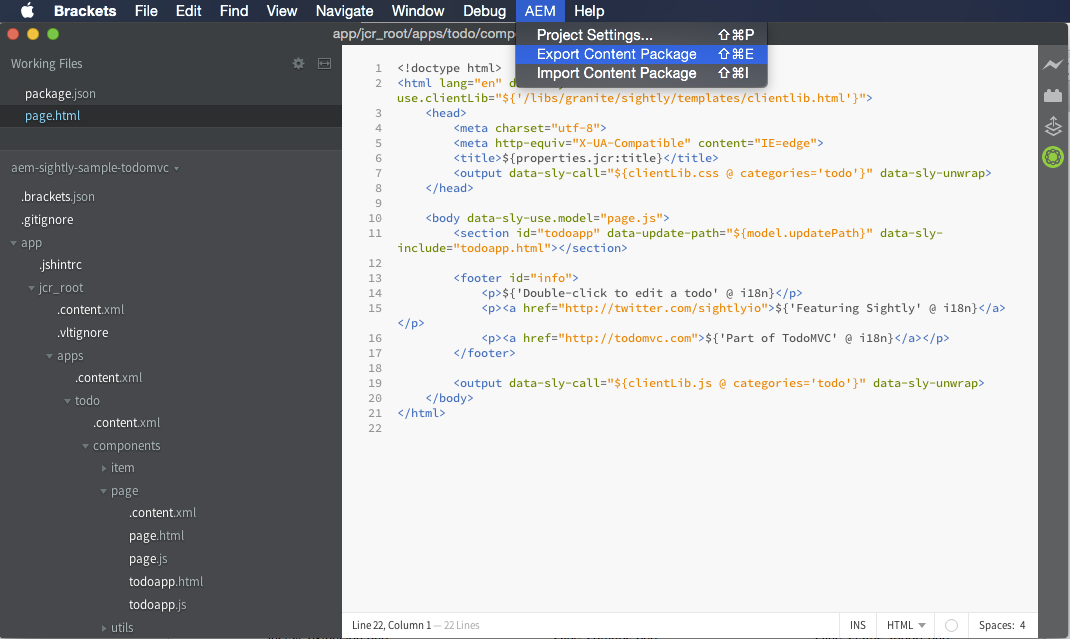This screenshot has height=639, width=1070.
Task: Expand the item folder
Action: pos(104,468)
